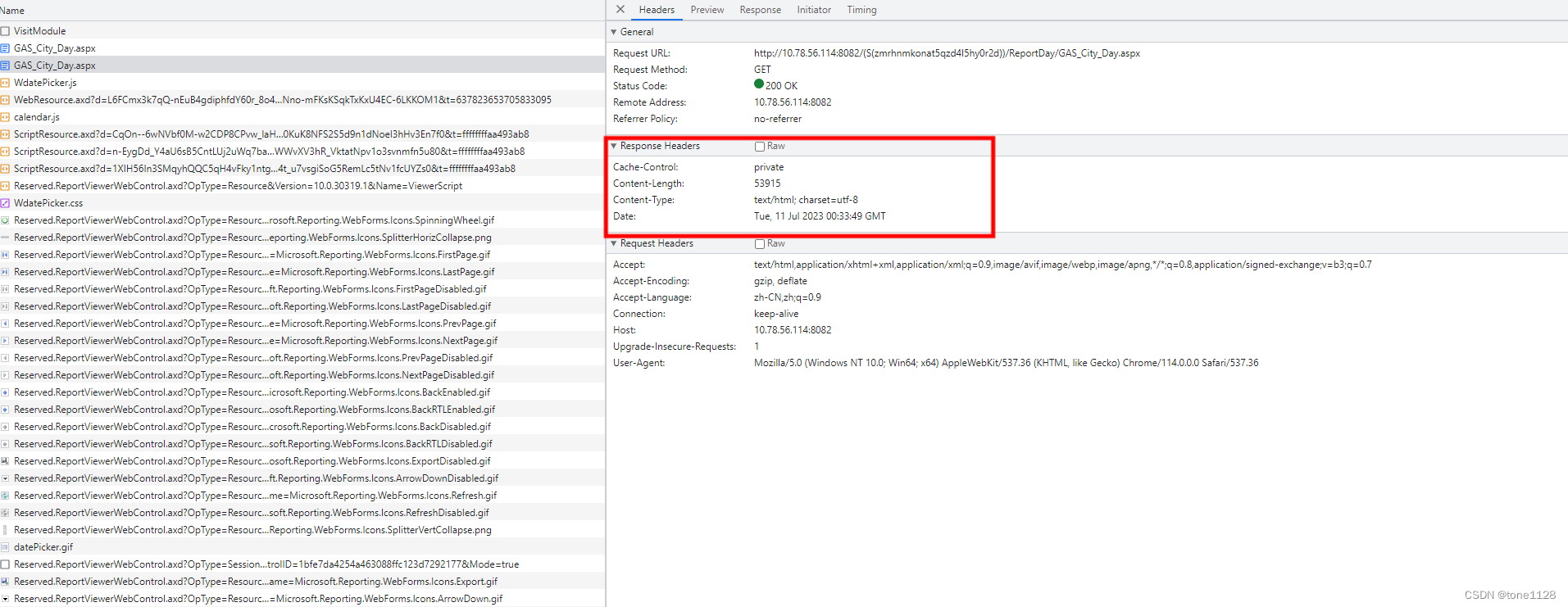Click the Icons.ArrowDownDisabled.gif request

[302, 478]
